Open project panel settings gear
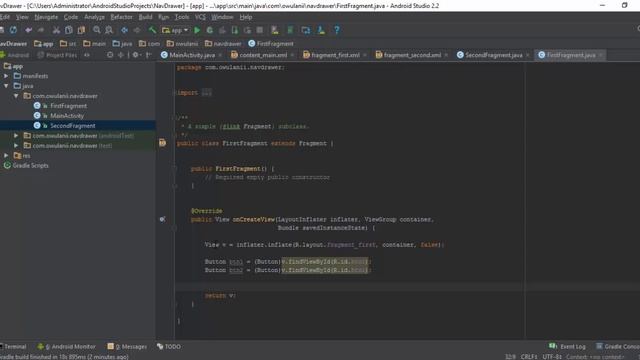The width and height of the screenshot is (640, 360). point(136,55)
